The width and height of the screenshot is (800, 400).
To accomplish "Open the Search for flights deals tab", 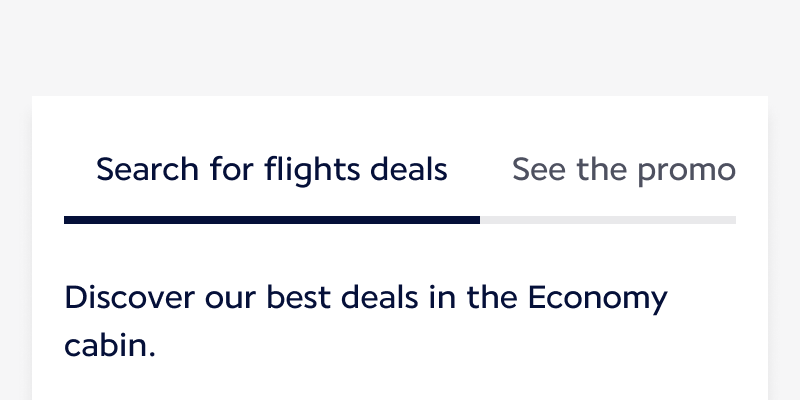I will pos(271,170).
